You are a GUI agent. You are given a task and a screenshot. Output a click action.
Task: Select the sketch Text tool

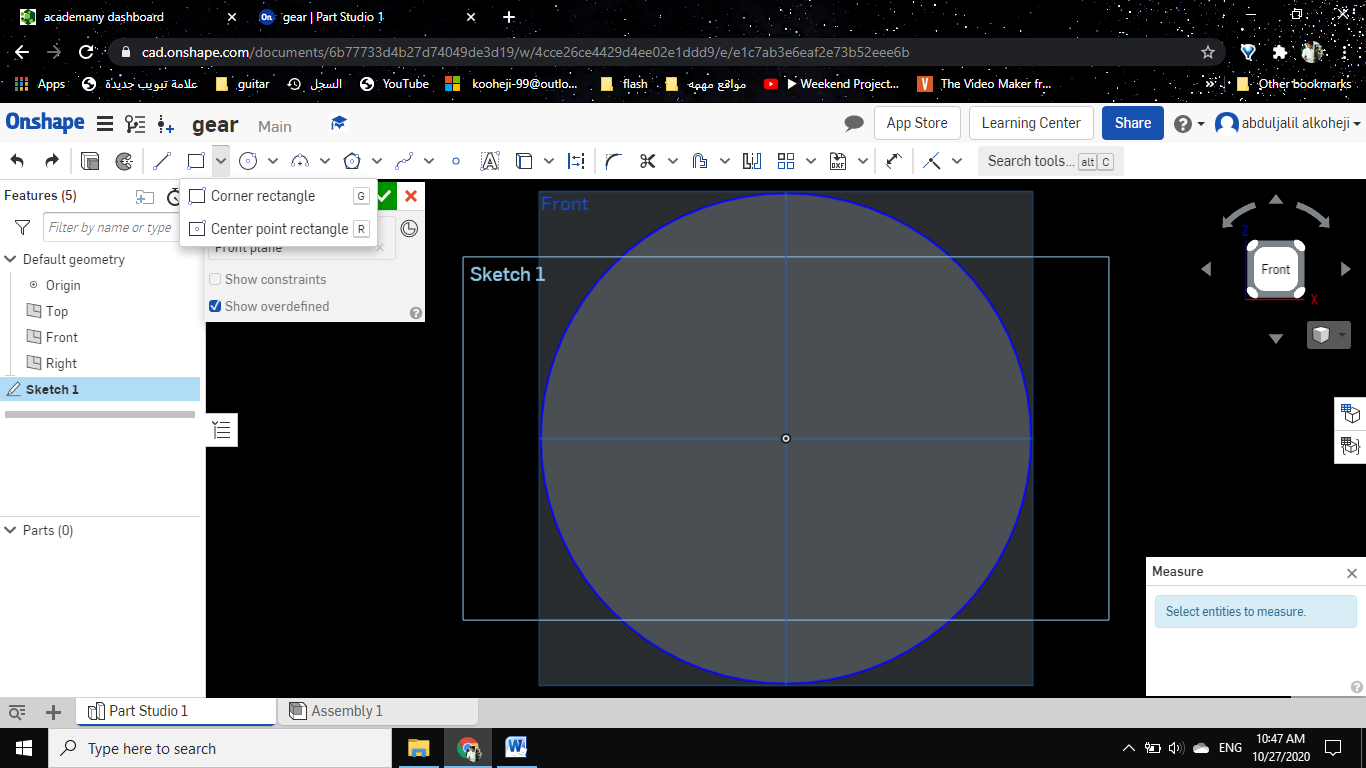coord(490,161)
